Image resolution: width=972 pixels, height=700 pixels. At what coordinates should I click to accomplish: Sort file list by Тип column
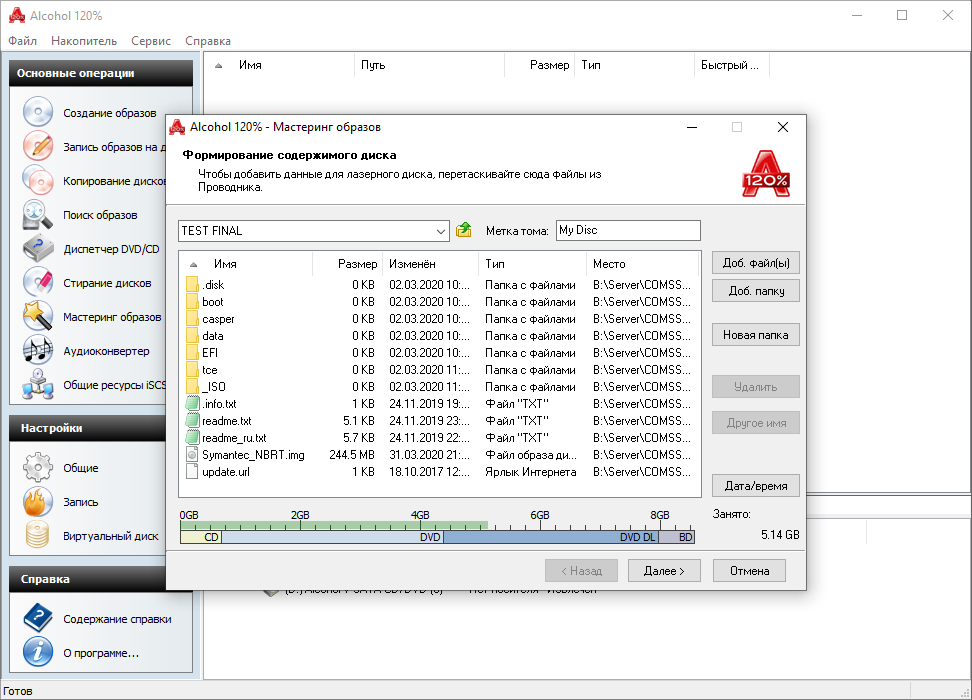532,264
